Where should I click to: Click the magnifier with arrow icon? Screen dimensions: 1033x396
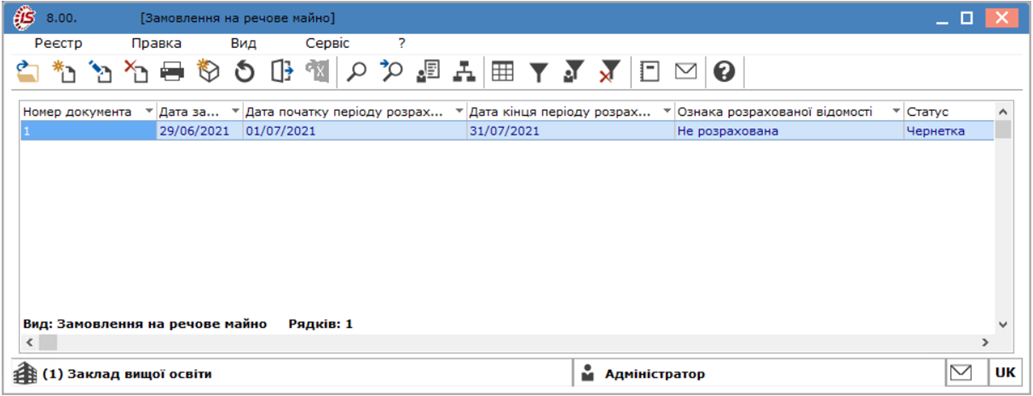[391, 71]
